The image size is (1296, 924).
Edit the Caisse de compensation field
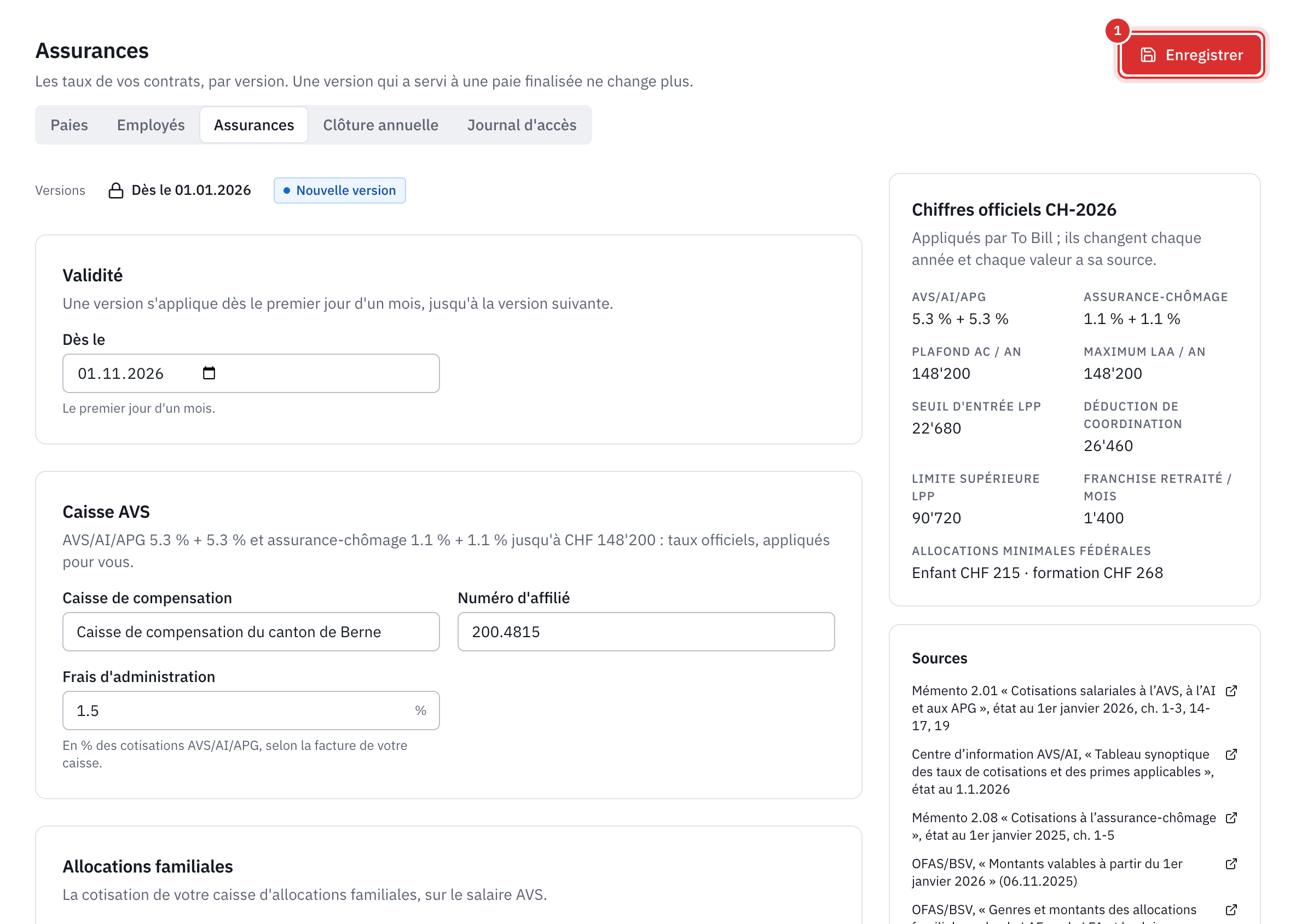(x=251, y=632)
